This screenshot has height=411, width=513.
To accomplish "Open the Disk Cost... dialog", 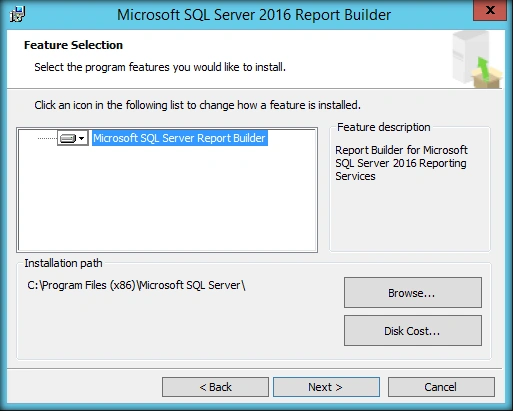I will [413, 330].
